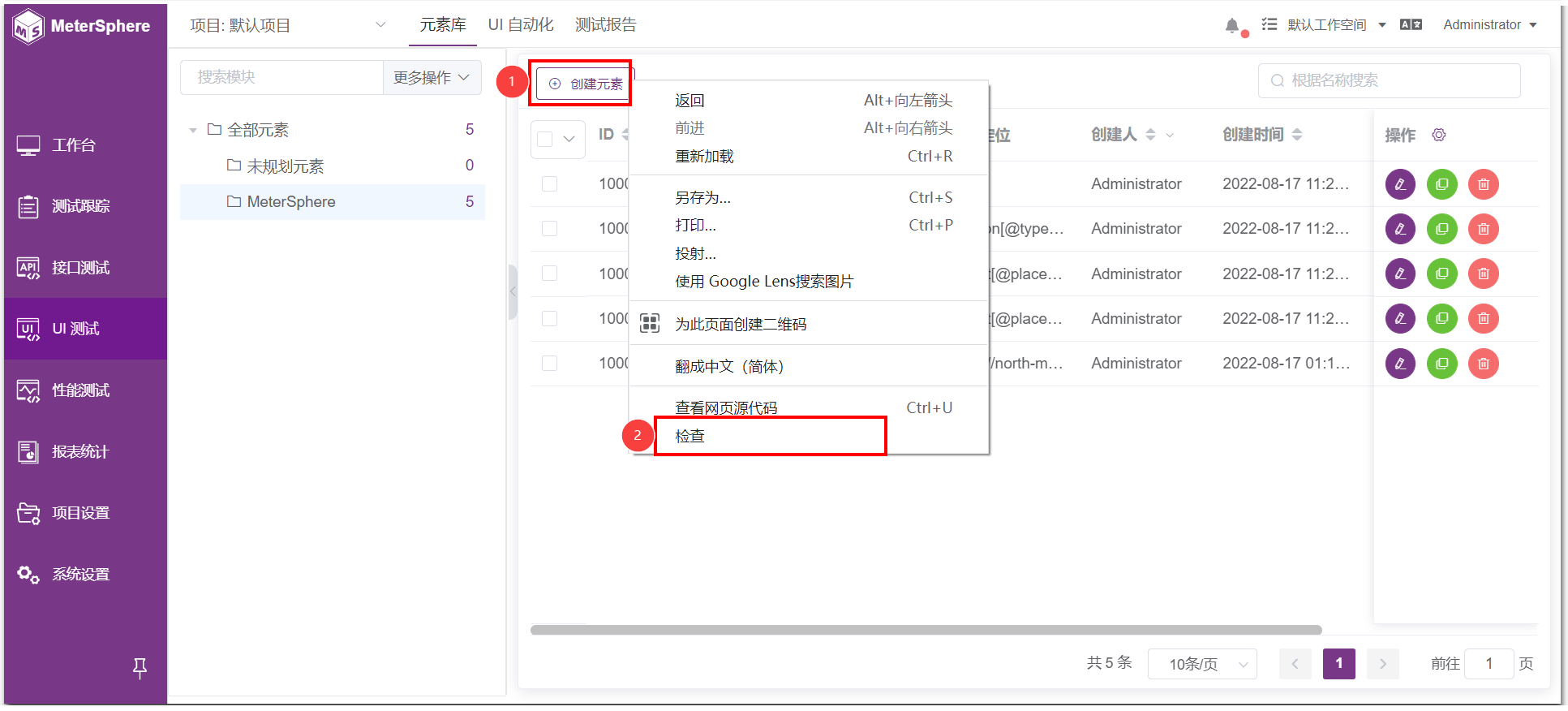Go to 报表统计 in the sidebar
Image resolution: width=1568 pixels, height=711 pixels.
pyautogui.click(x=85, y=451)
